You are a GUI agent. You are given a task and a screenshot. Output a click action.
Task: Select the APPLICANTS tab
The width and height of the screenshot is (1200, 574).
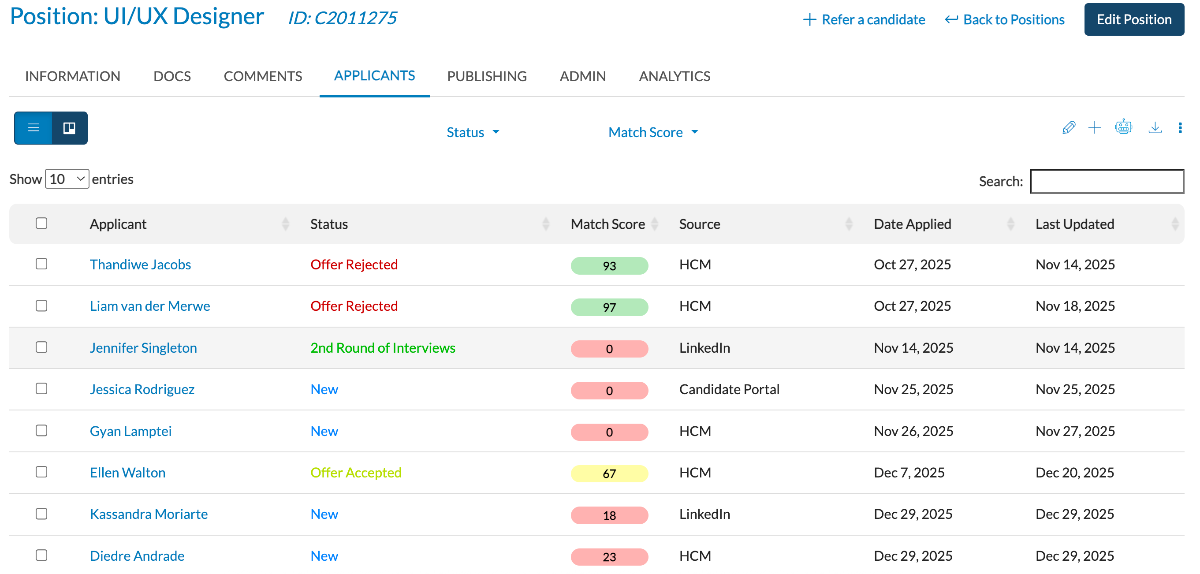(375, 75)
